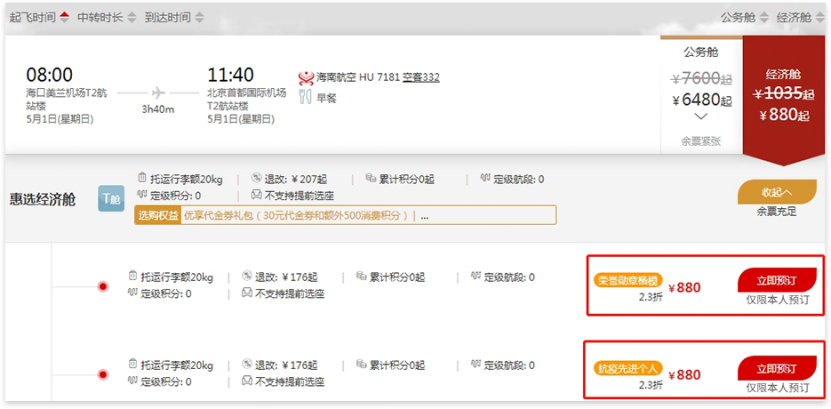
Task: Click points icon beside 累计积分0起 in first fare row
Action: 361,276
